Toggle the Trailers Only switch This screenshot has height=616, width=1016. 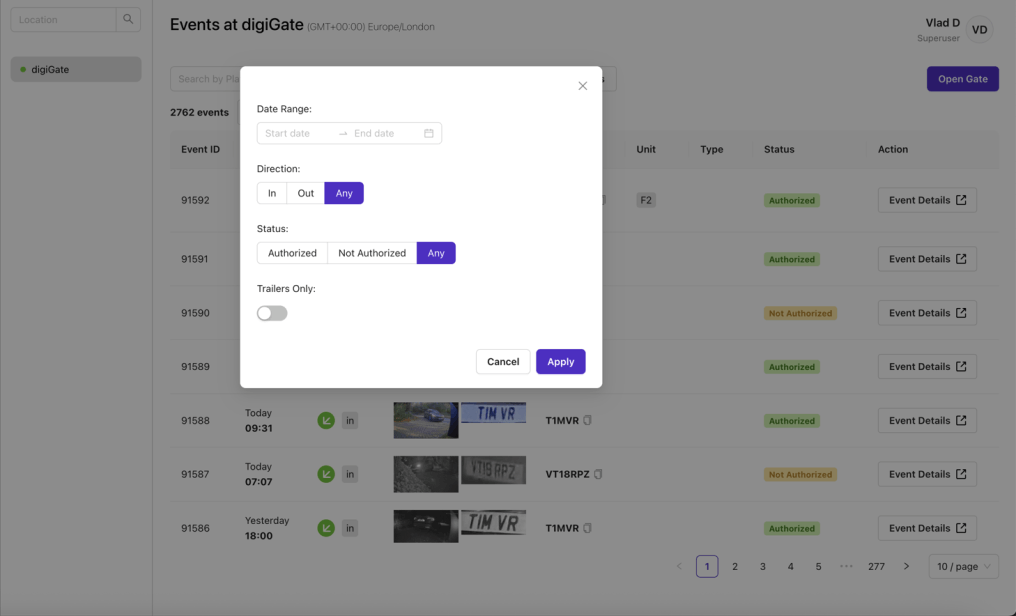tap(272, 313)
